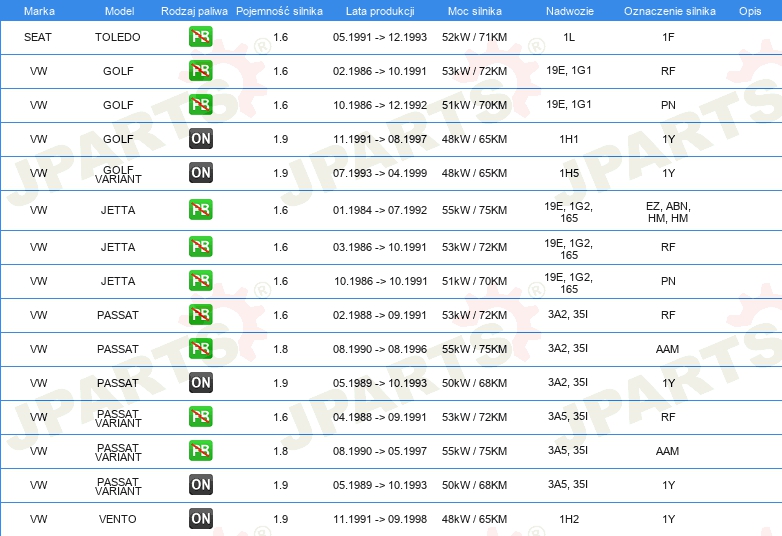Viewport: 782px width, 536px height.
Task: Click AAM engine code in PASSAT VARIANT row
Action: (667, 451)
